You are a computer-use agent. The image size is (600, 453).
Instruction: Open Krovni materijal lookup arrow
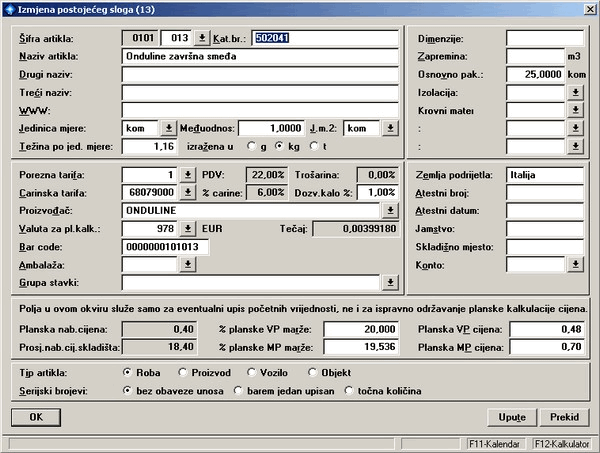coord(575,110)
